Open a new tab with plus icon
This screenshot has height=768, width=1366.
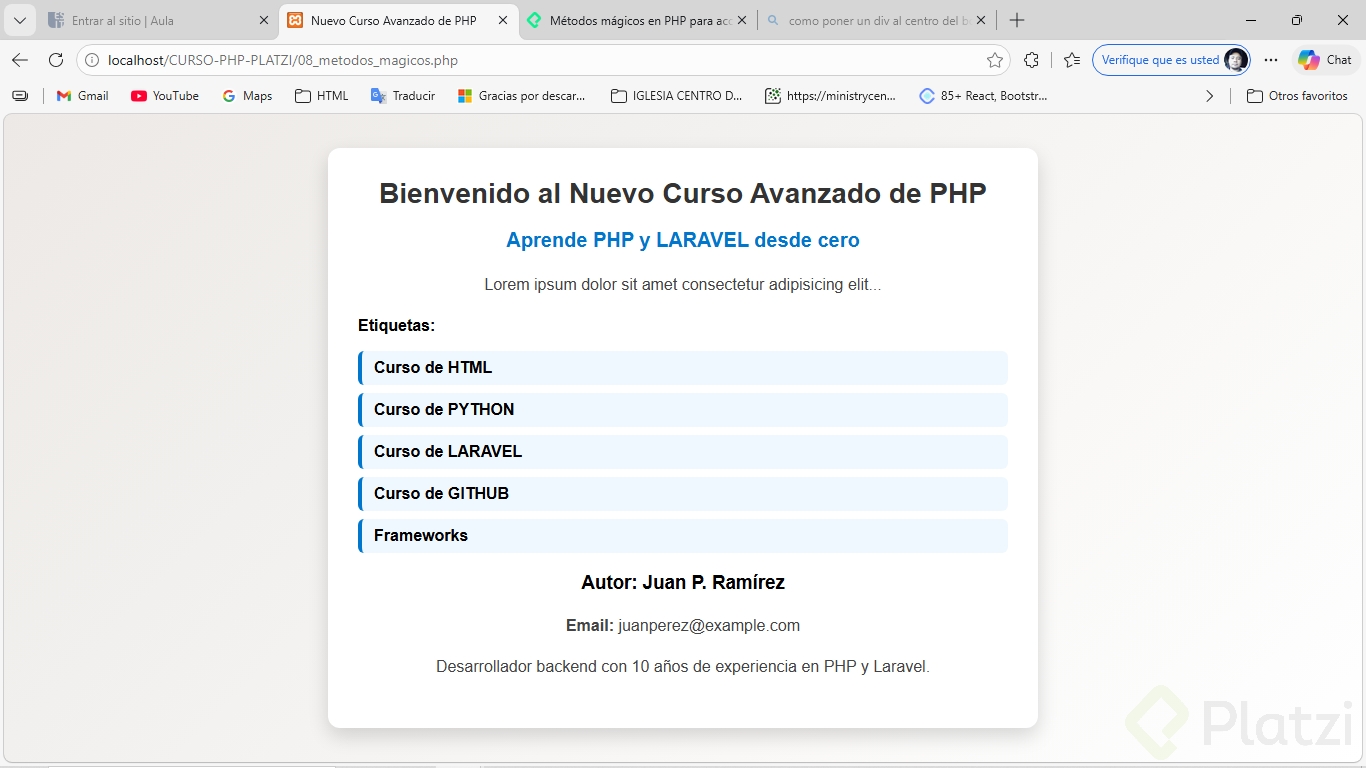coord(1017,20)
